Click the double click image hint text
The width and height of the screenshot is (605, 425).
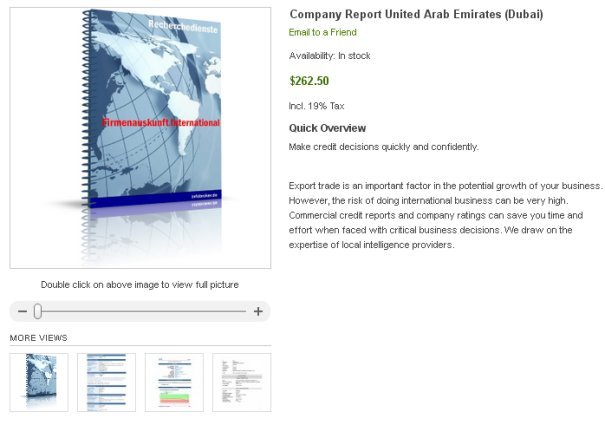click(x=140, y=285)
